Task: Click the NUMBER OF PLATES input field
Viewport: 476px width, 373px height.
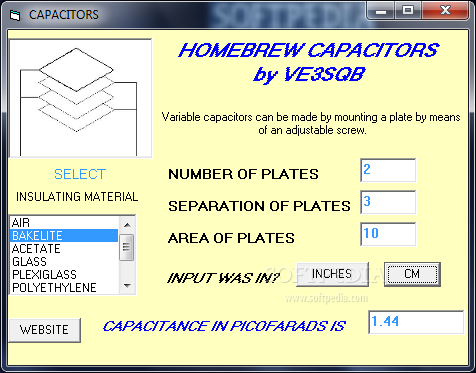Action: coord(388,170)
